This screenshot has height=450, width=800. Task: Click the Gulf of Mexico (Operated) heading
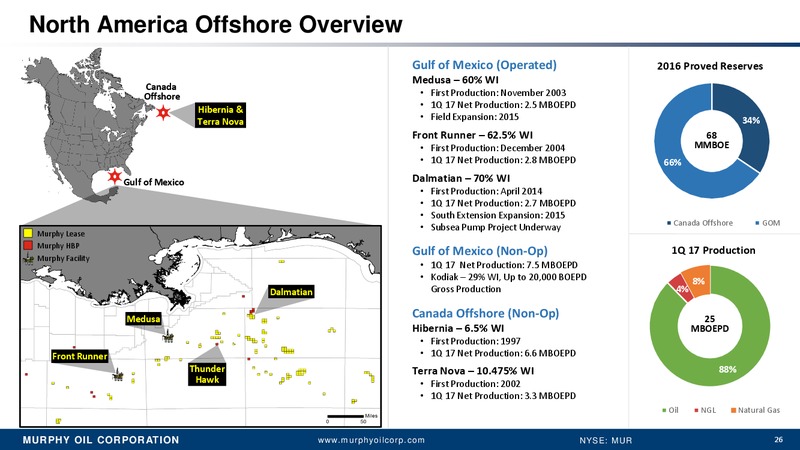click(x=484, y=65)
